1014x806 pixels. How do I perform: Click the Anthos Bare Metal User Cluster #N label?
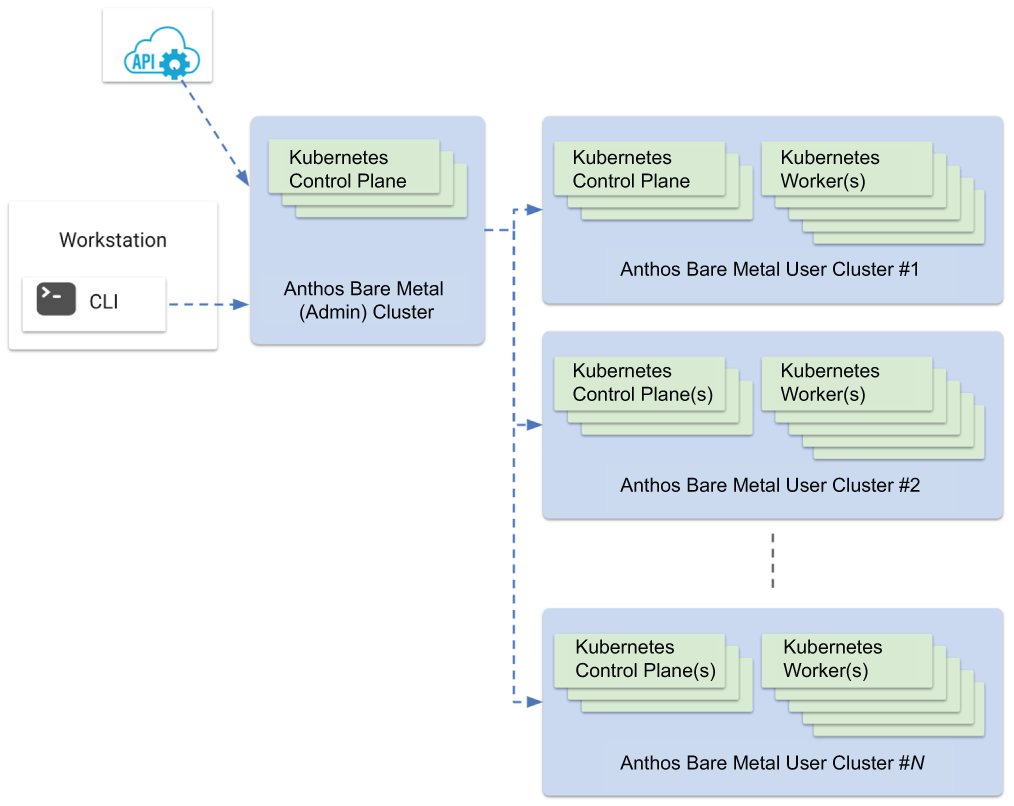[x=772, y=763]
